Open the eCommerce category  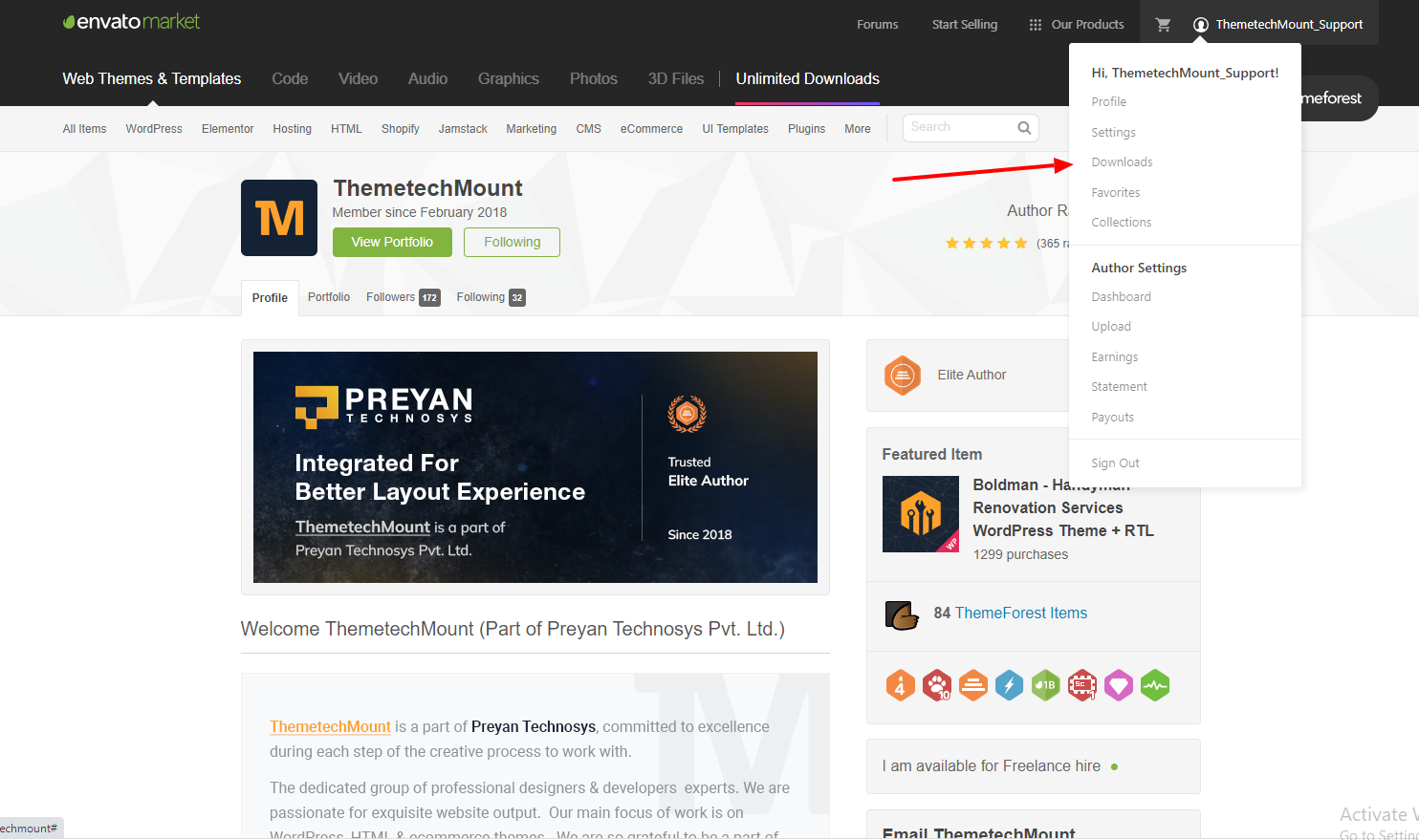651,129
